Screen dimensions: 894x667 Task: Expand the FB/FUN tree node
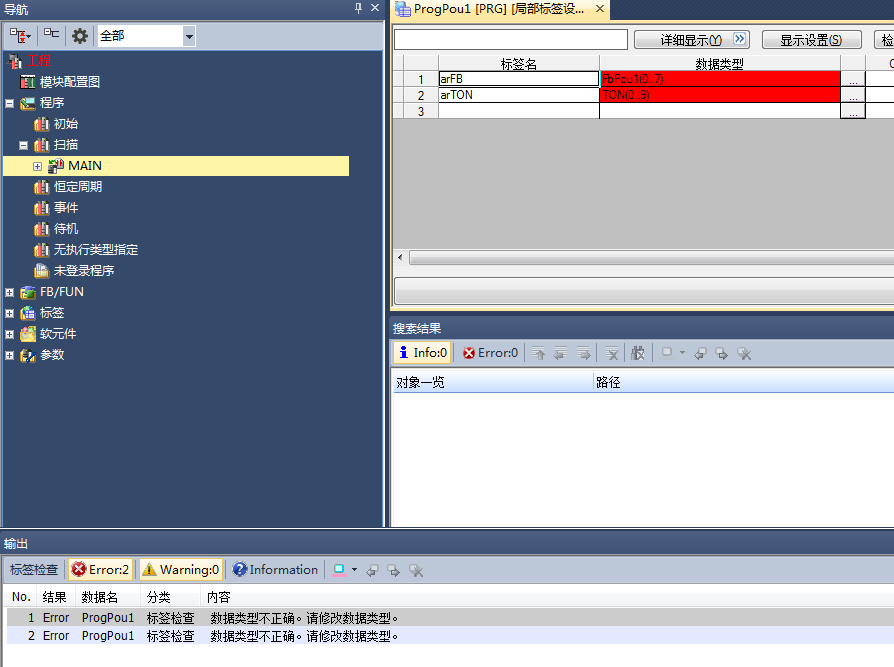(10, 292)
